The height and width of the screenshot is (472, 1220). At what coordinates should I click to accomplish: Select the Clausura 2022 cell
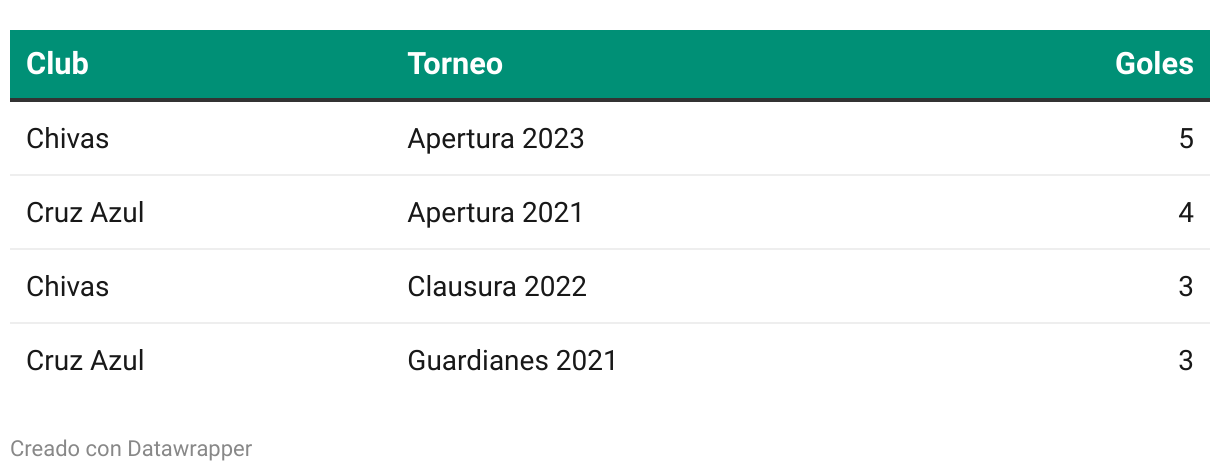tap(497, 286)
